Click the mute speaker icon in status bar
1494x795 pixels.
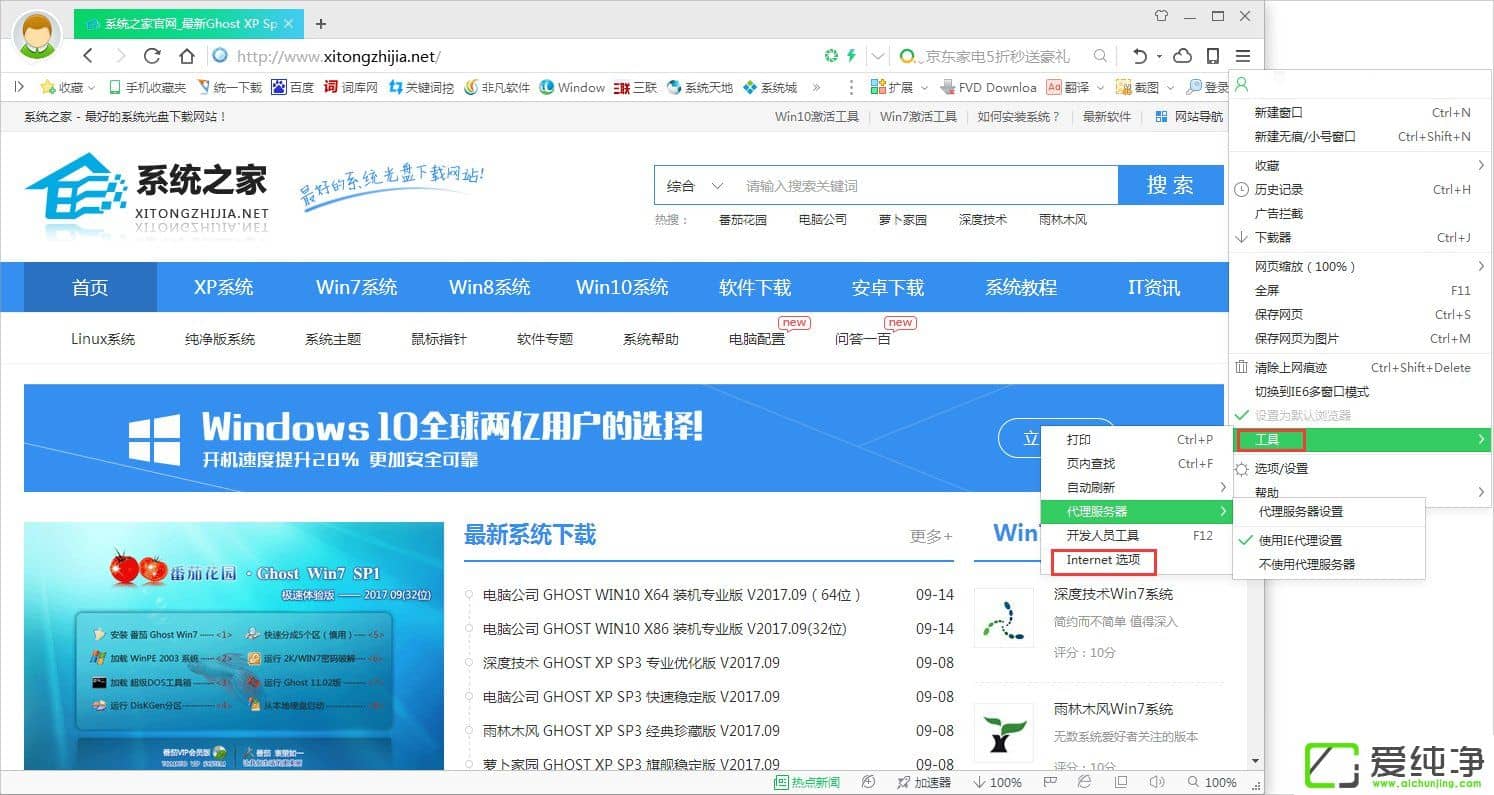point(1157,781)
